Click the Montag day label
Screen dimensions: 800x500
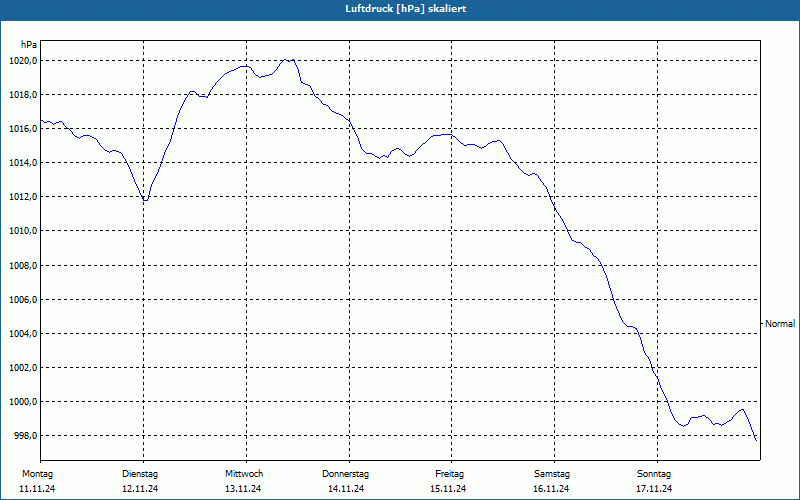pos(37,474)
